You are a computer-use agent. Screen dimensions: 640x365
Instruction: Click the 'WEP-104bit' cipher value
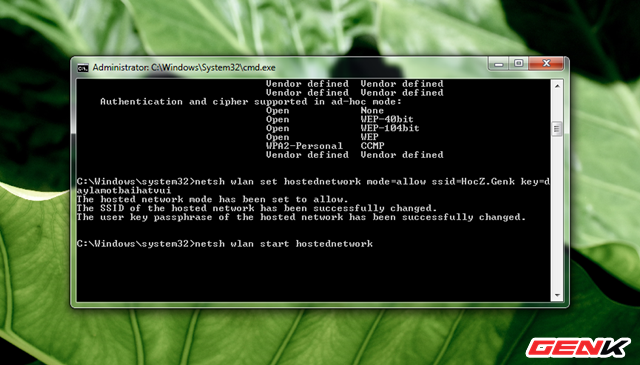point(390,129)
